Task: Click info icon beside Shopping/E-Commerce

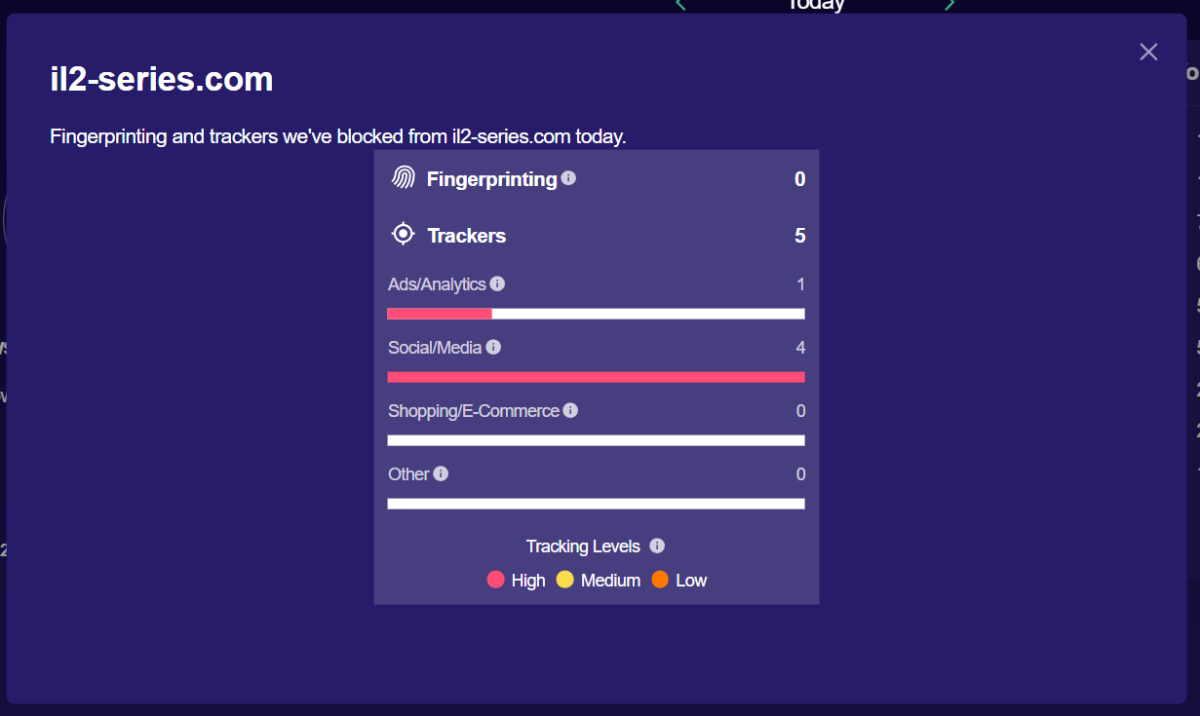Action: click(570, 410)
